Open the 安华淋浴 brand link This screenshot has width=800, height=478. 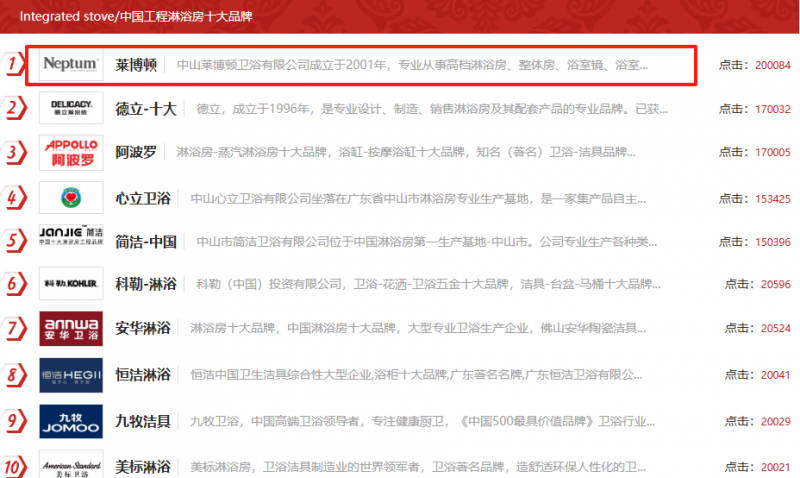pos(143,328)
